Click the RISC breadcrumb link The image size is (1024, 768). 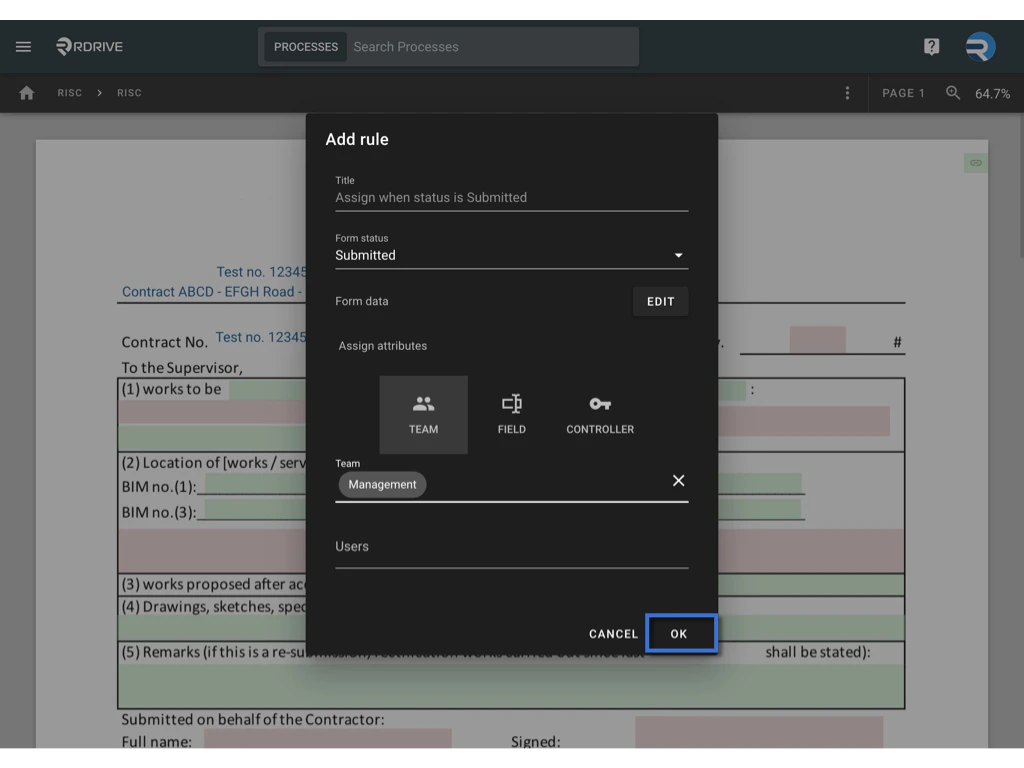70,92
